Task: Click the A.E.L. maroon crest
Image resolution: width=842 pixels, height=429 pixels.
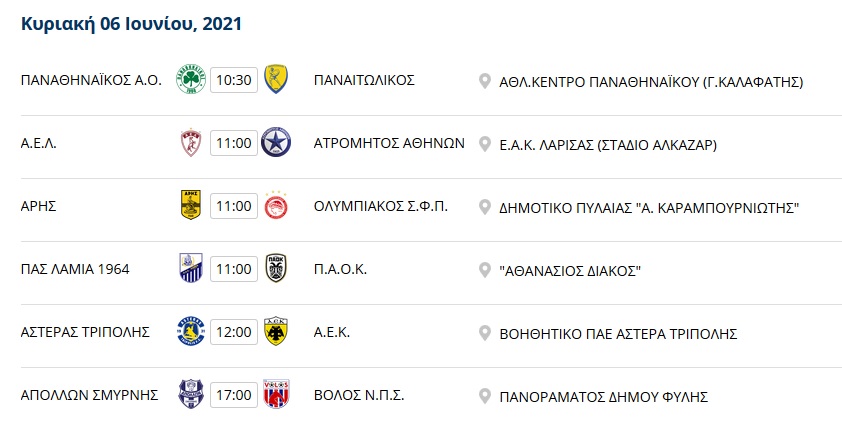Action: [191, 143]
